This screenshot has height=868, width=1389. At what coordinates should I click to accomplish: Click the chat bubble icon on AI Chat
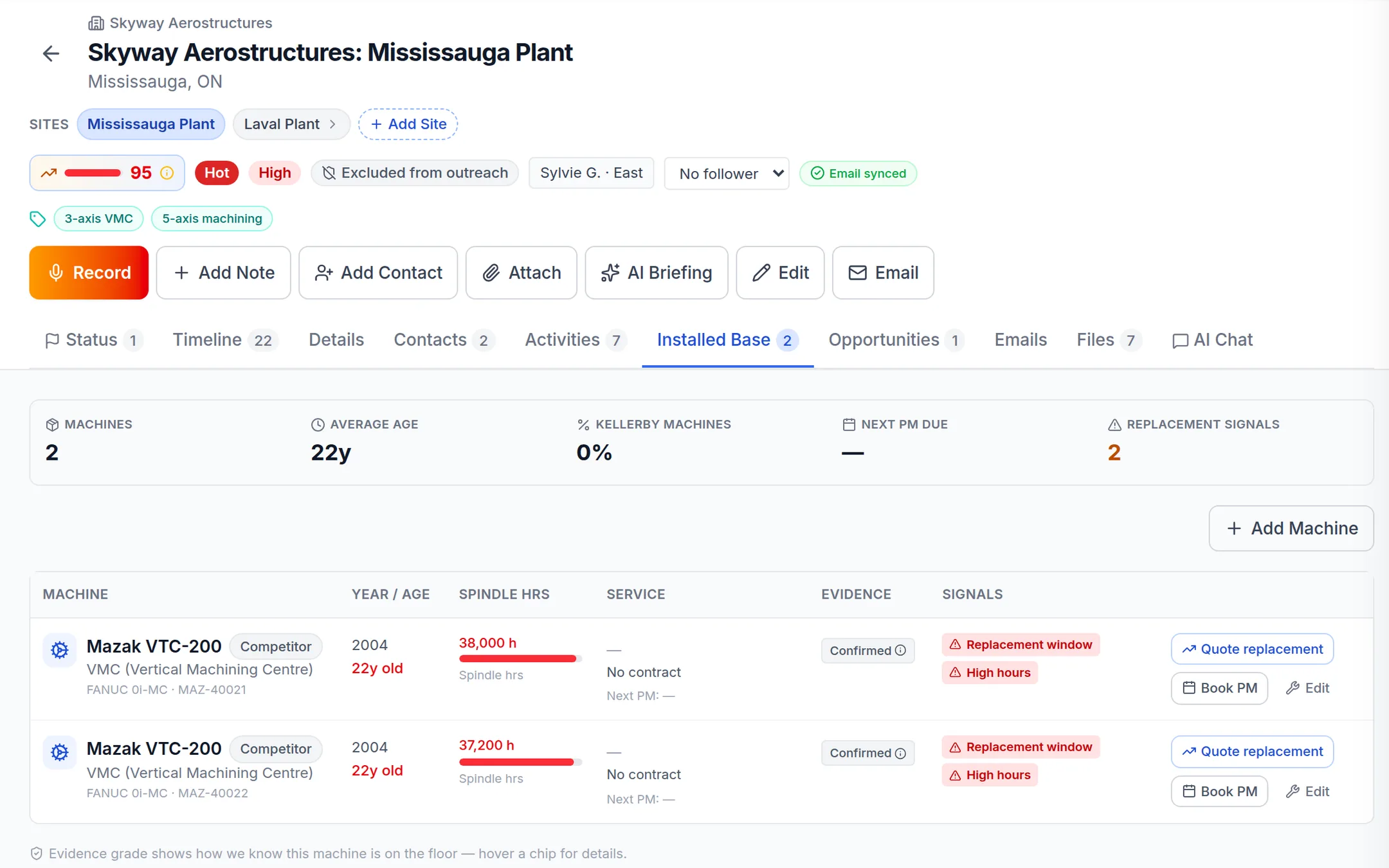pos(1180,341)
